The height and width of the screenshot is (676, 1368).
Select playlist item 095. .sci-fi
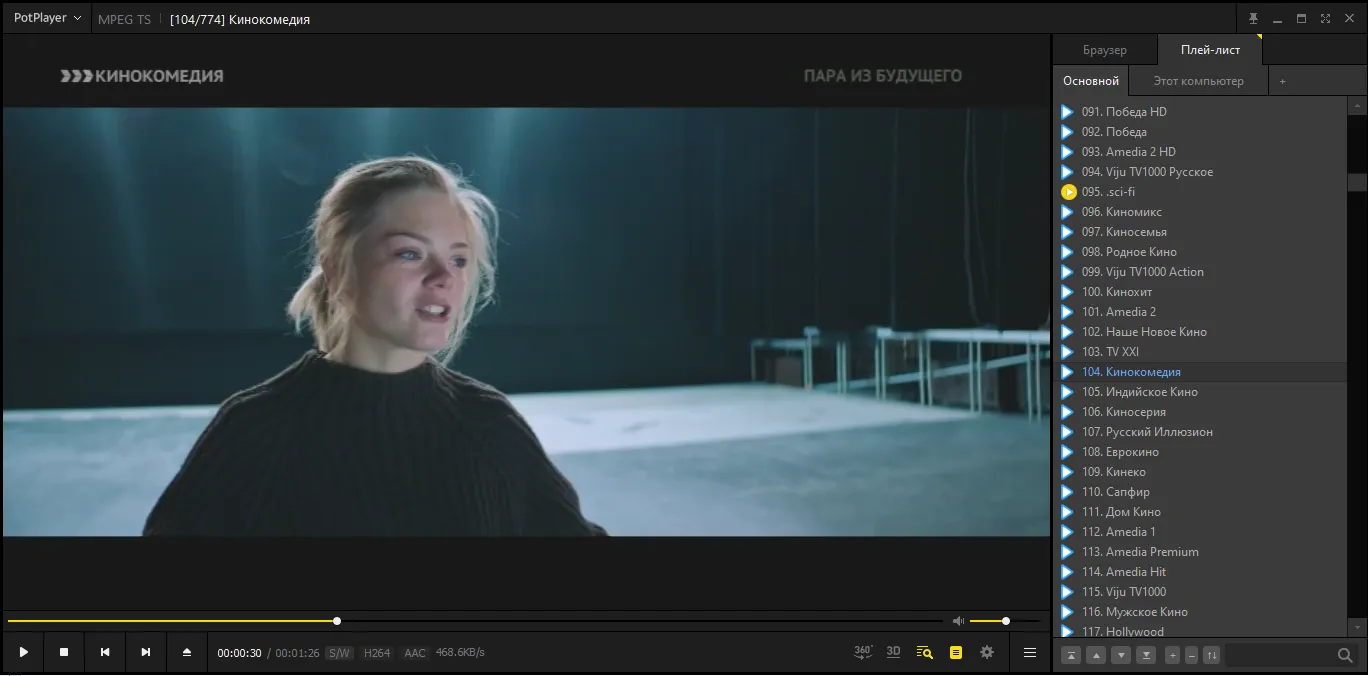[x=1201, y=192]
